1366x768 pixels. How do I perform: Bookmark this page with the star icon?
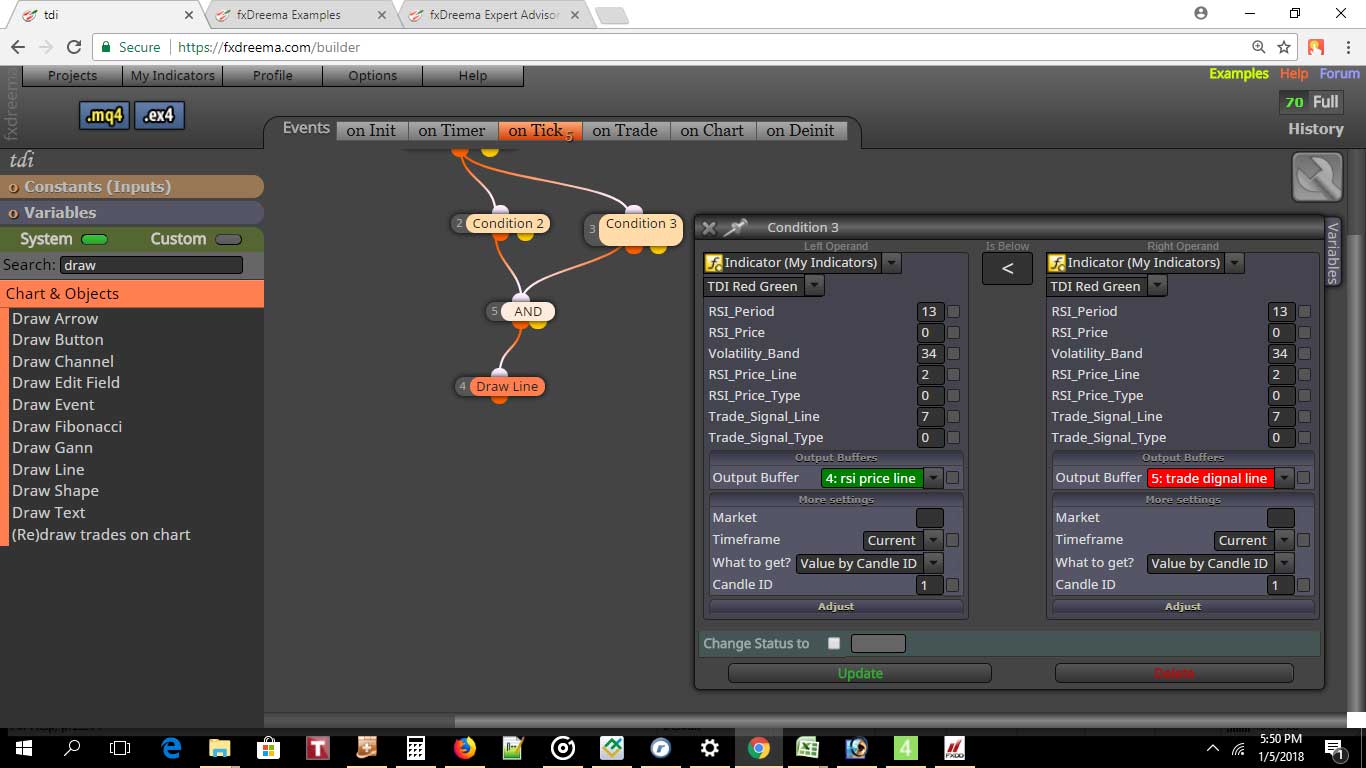(1284, 47)
